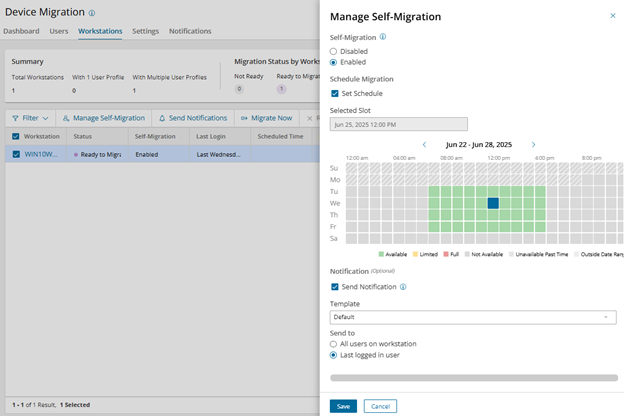Click Migrate Now in the toolbar
This screenshot has width=624, height=416.
pyautogui.click(x=266, y=118)
